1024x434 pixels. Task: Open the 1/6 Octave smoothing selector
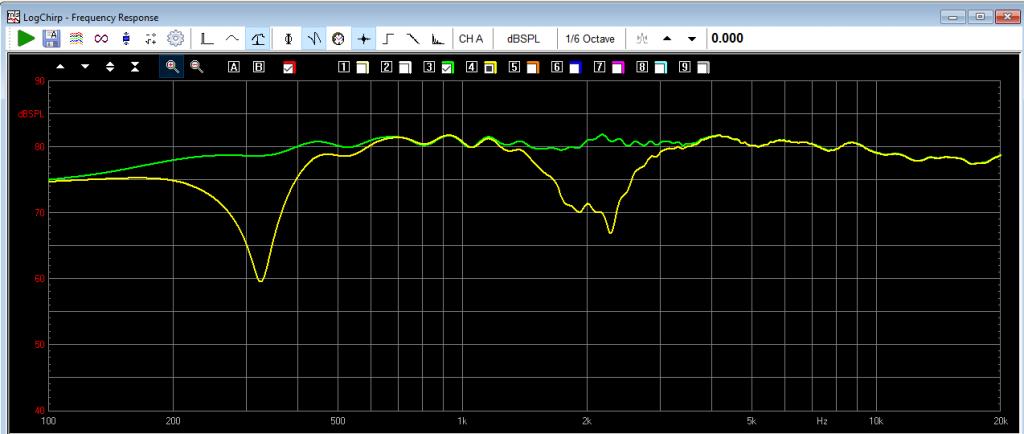click(x=590, y=39)
